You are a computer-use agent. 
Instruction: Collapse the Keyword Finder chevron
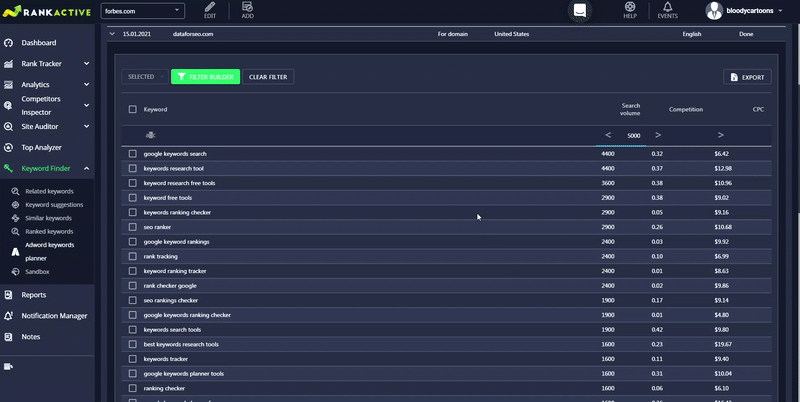click(x=86, y=168)
